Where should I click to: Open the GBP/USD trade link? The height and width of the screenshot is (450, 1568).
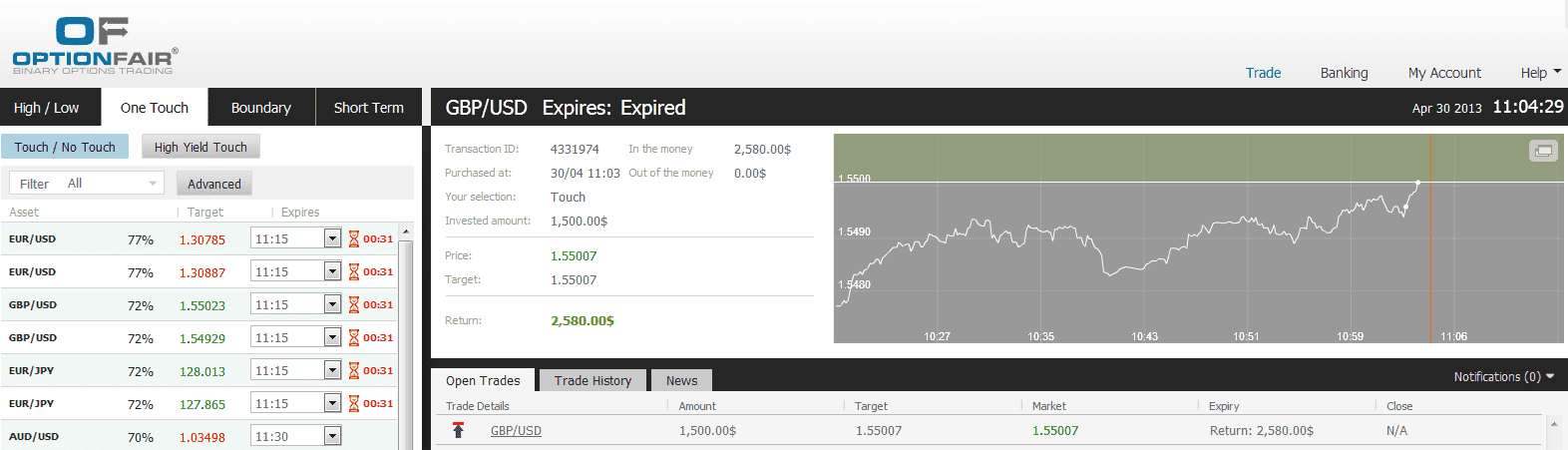(x=516, y=431)
